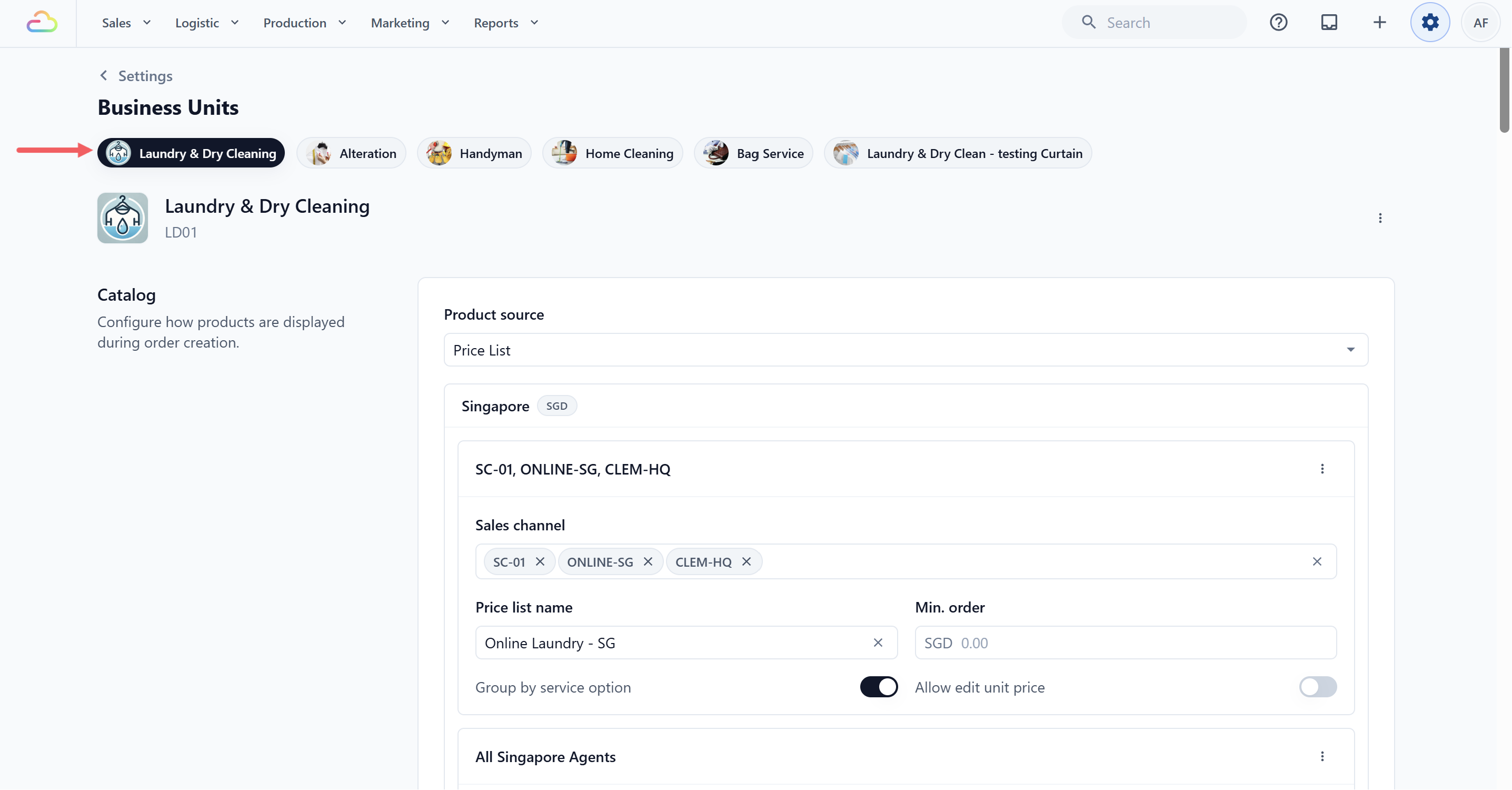
Task: Click the Laundry & Dry Cleaning unit logo image
Action: (122, 218)
